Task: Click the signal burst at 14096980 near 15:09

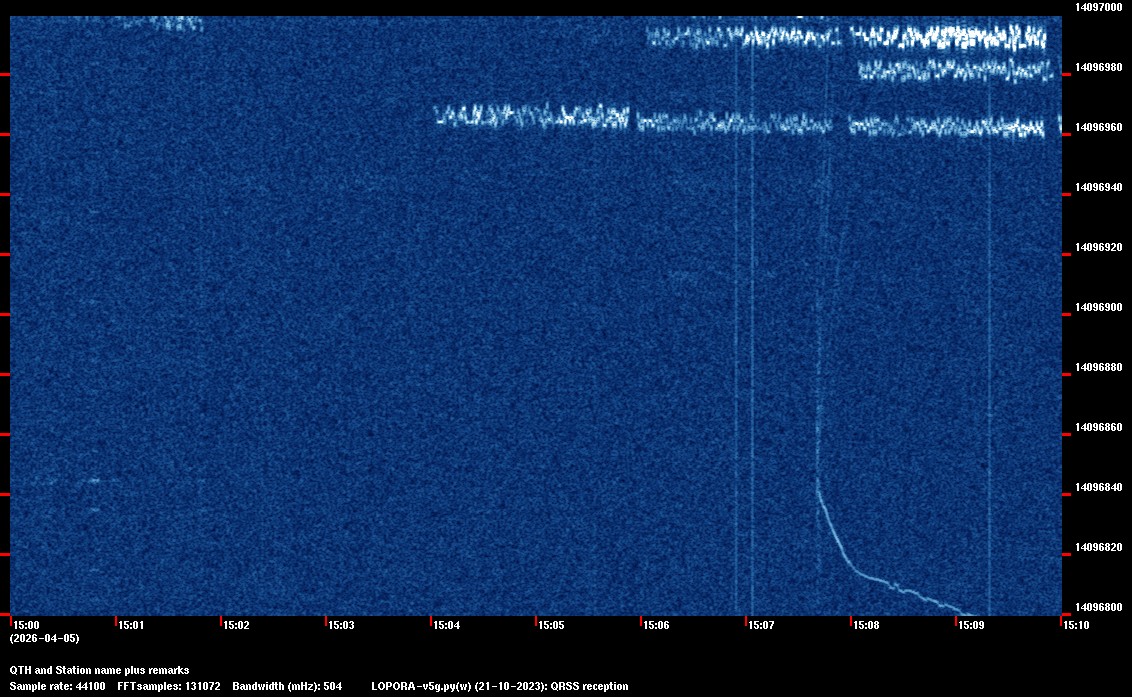Action: pos(955,70)
